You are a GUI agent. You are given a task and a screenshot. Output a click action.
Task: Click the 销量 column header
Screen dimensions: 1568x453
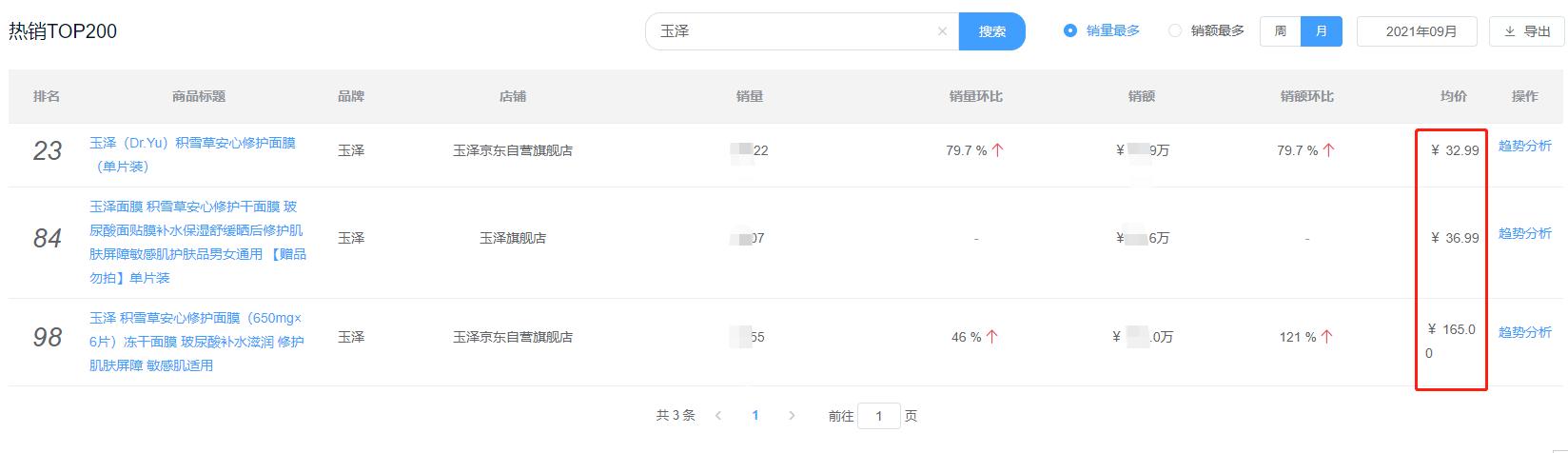pos(749,96)
